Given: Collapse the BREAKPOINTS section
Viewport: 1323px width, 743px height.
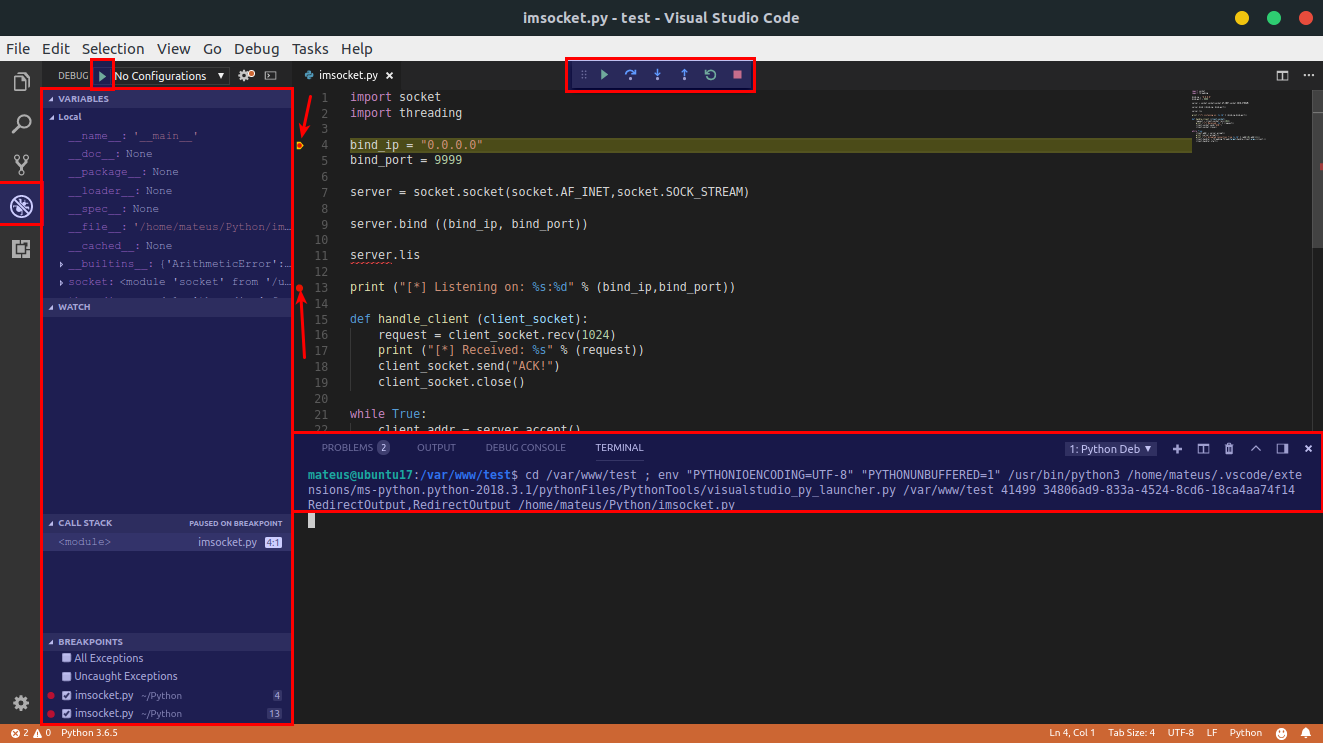Looking at the screenshot, I should (x=166, y=642).
